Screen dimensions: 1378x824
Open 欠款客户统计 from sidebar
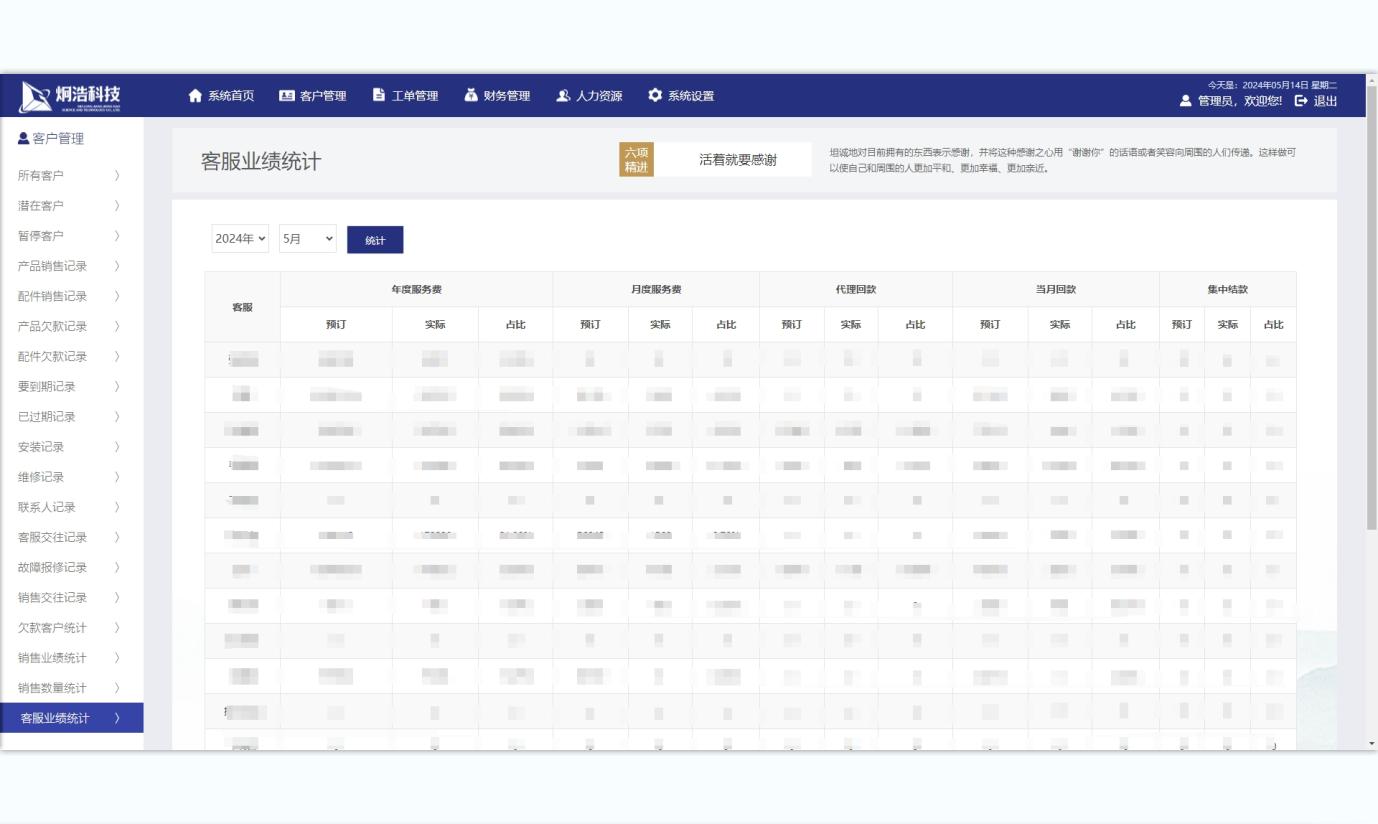pyautogui.click(x=52, y=628)
